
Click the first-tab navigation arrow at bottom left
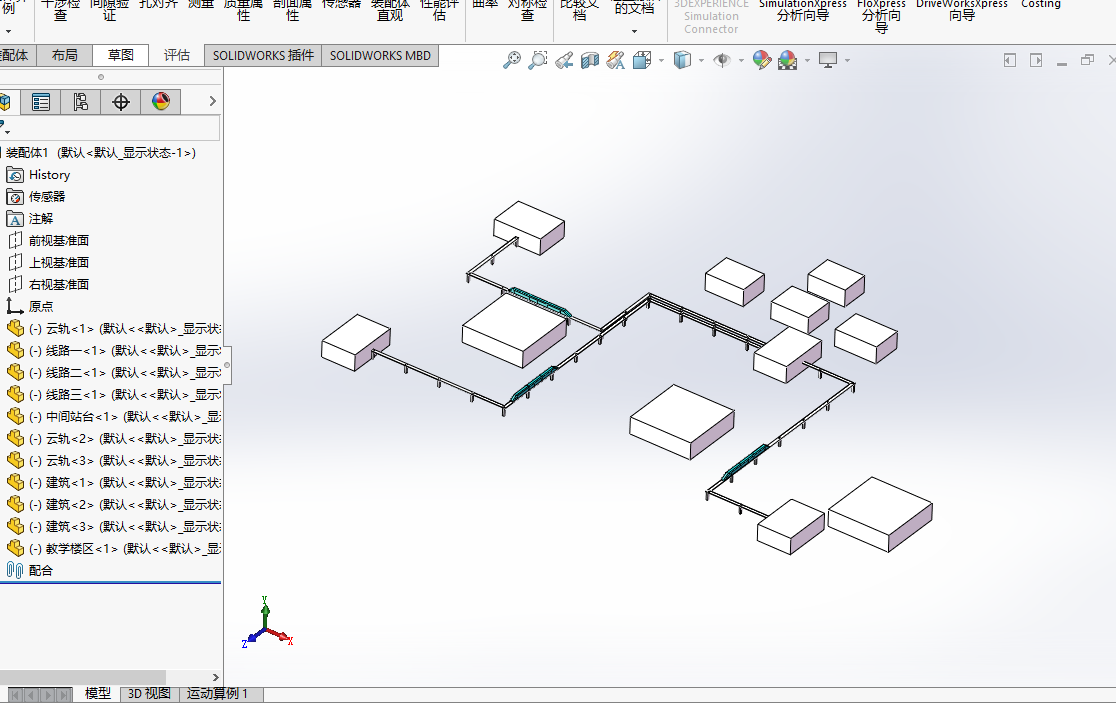click(x=15, y=695)
